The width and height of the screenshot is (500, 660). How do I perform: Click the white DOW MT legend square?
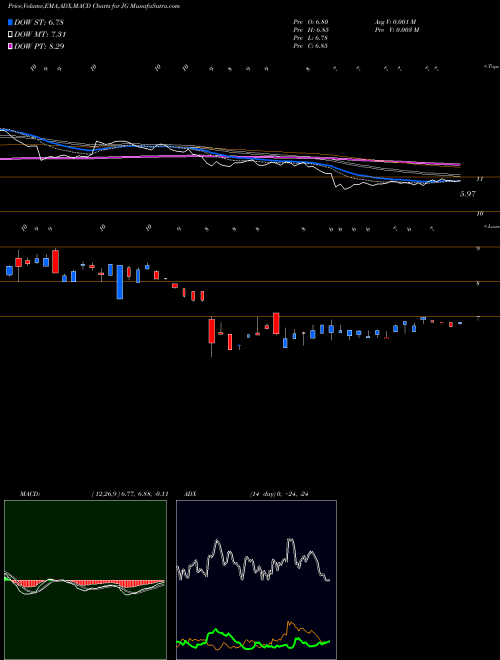tap(10, 35)
